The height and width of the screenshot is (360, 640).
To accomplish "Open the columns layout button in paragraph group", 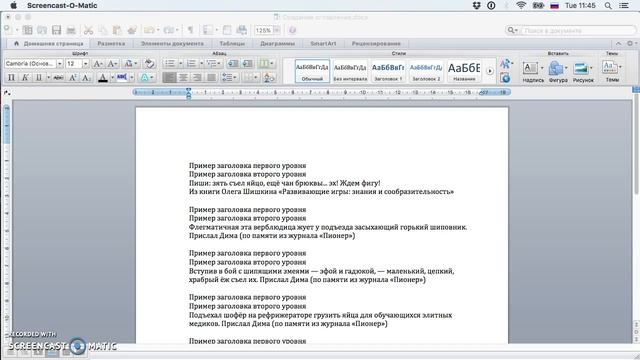I will point(267,64).
